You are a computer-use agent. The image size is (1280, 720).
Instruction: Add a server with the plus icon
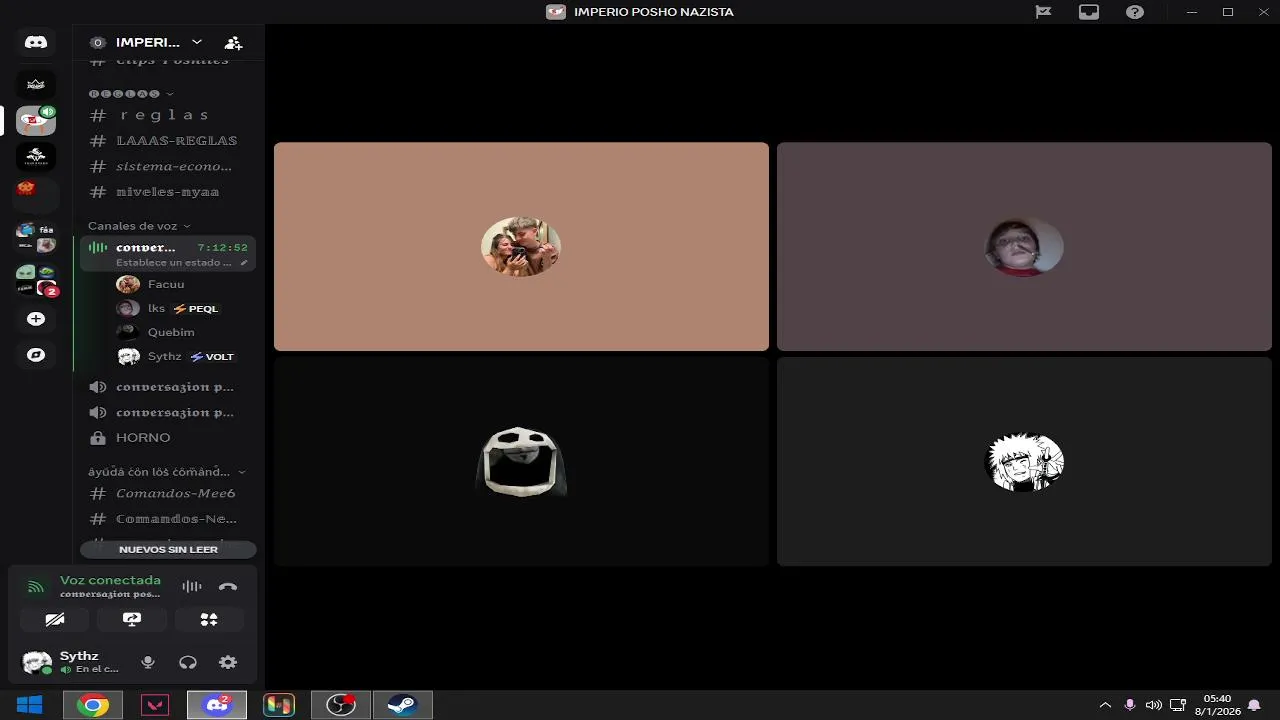(36, 319)
